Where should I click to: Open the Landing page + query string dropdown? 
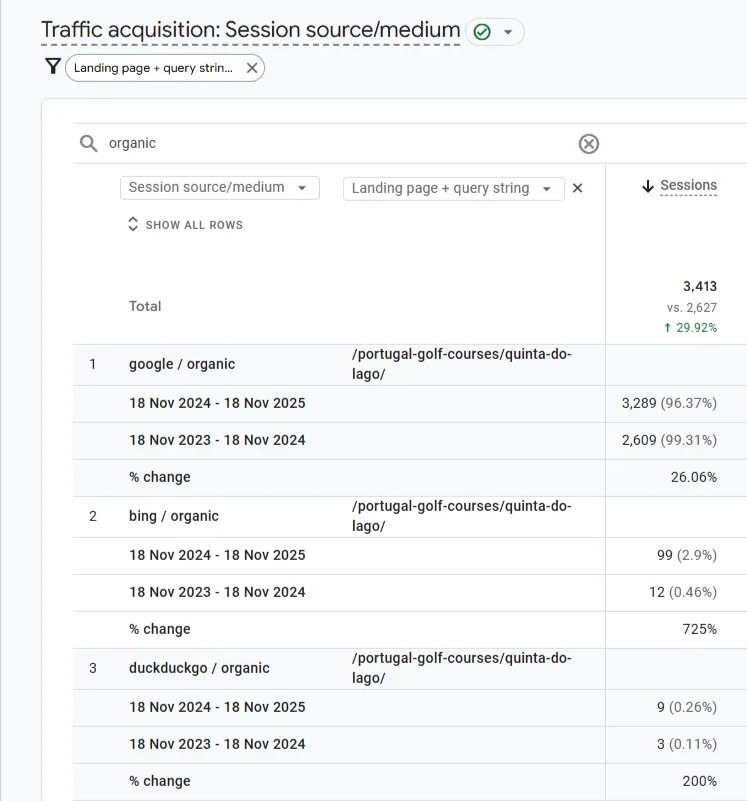click(453, 187)
